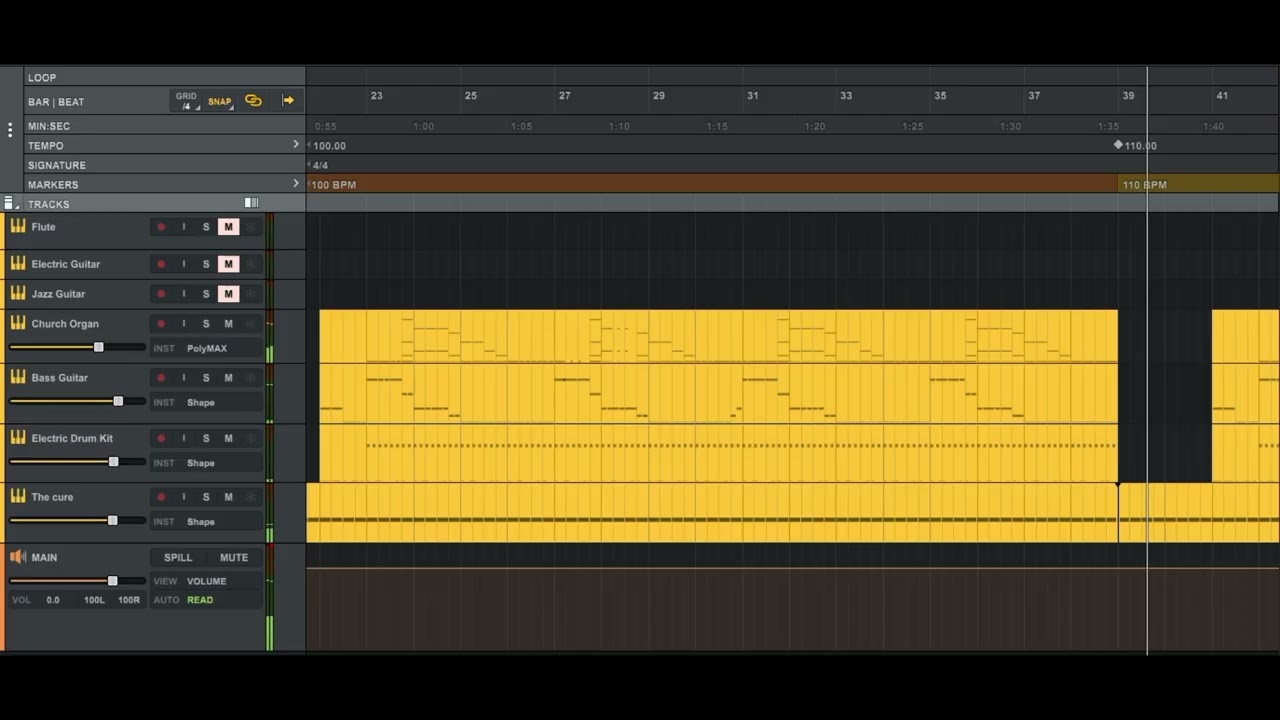Click the freeze icon on Electric Drum Kit
Screen dimensions: 1280x720
251,438
